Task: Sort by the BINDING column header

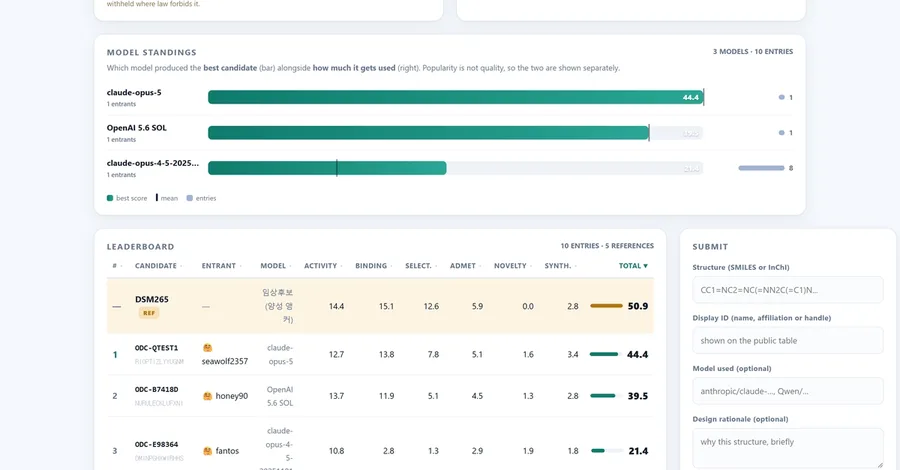Action: pos(373,266)
